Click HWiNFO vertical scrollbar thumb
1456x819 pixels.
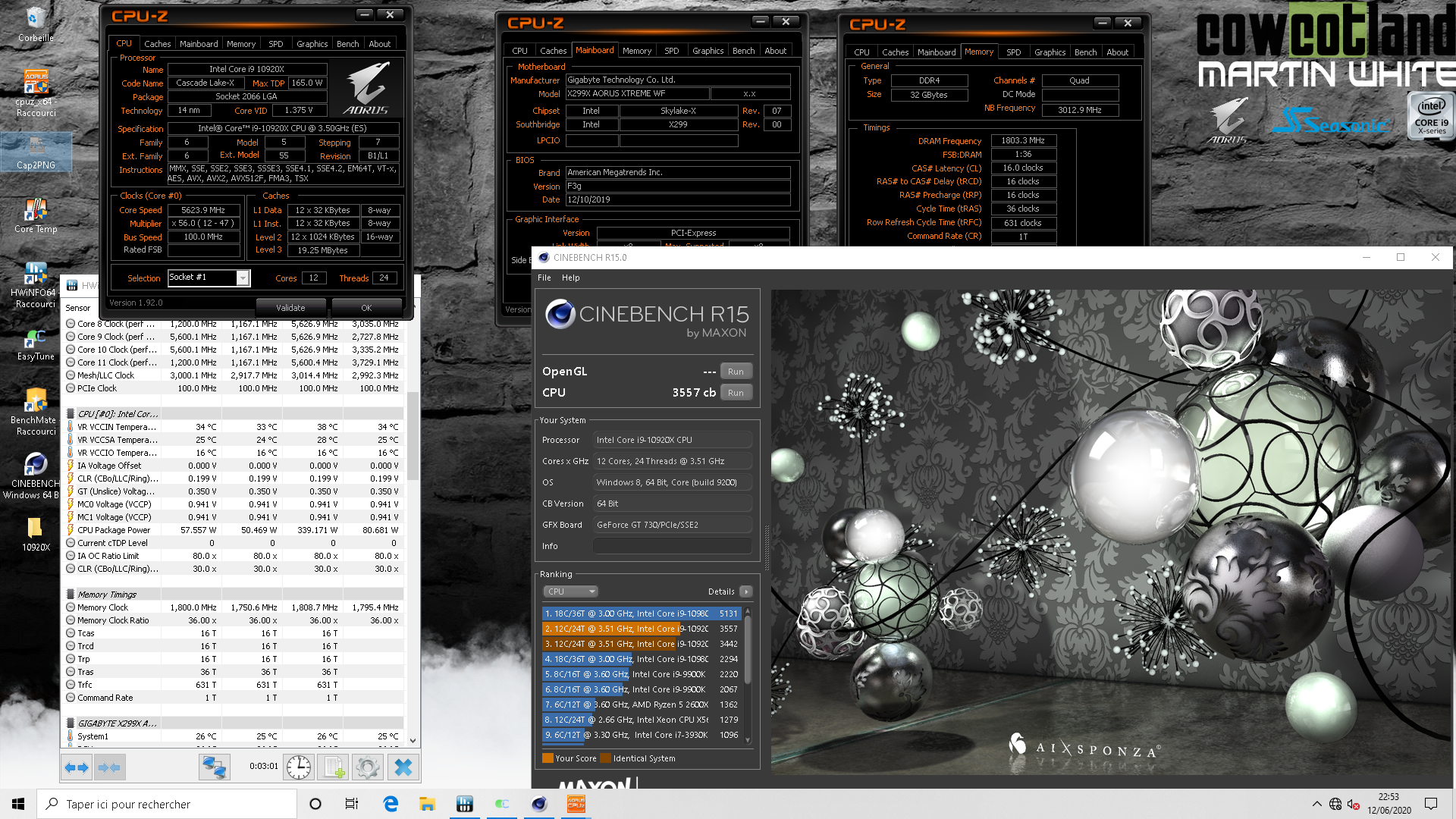click(x=413, y=436)
